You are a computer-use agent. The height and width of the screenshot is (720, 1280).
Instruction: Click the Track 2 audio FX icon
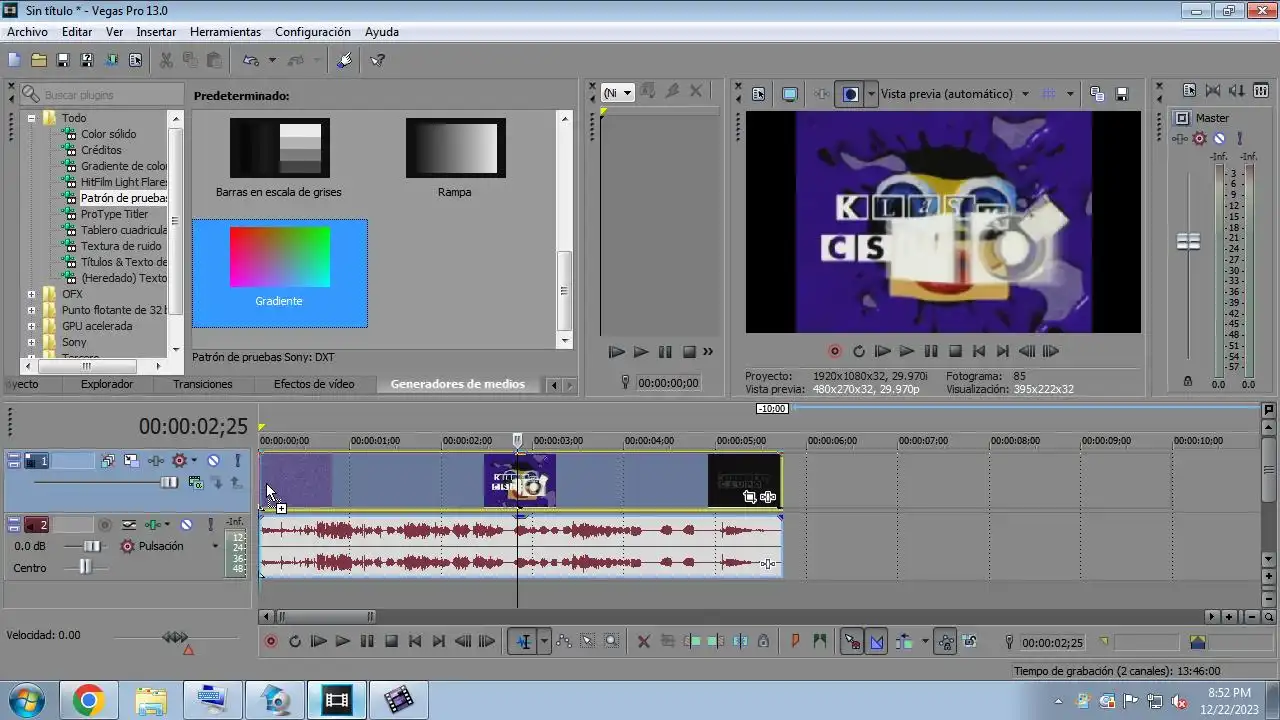(152, 525)
